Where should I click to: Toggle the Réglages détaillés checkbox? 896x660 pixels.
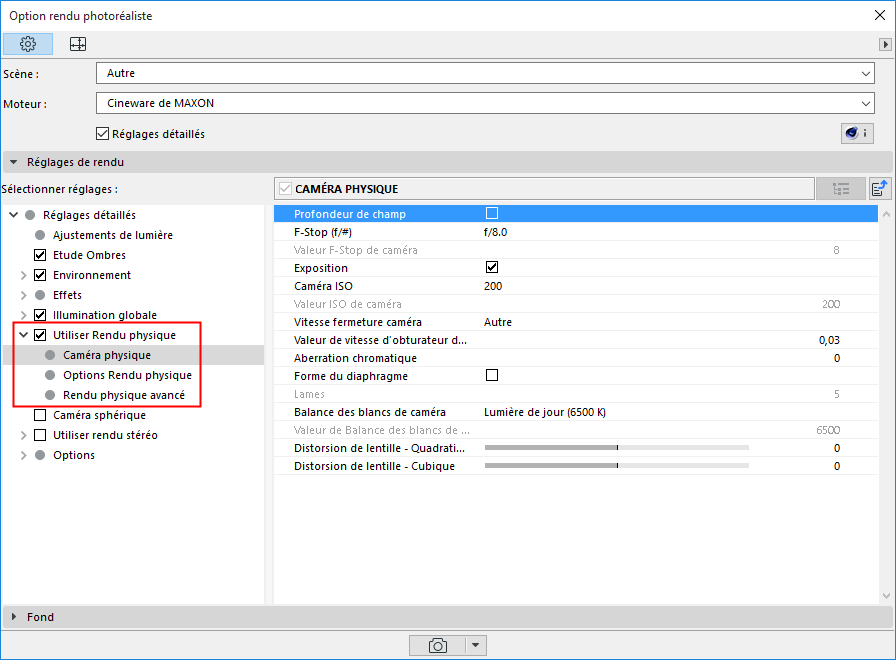tap(102, 134)
